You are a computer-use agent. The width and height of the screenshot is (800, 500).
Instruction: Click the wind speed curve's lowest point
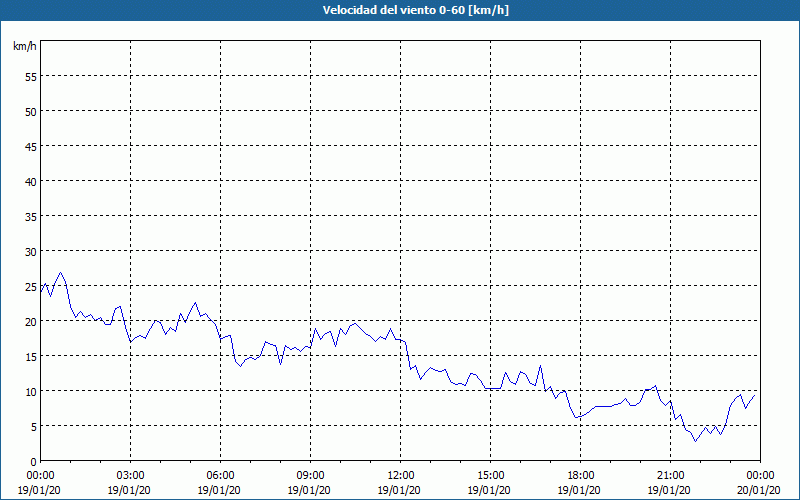(695, 441)
